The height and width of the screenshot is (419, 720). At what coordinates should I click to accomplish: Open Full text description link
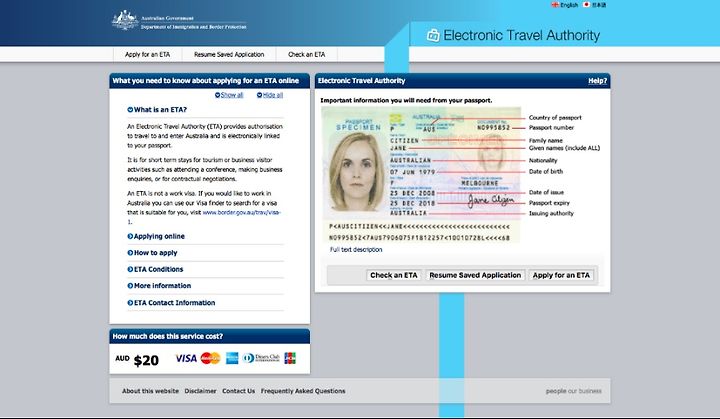point(356,249)
